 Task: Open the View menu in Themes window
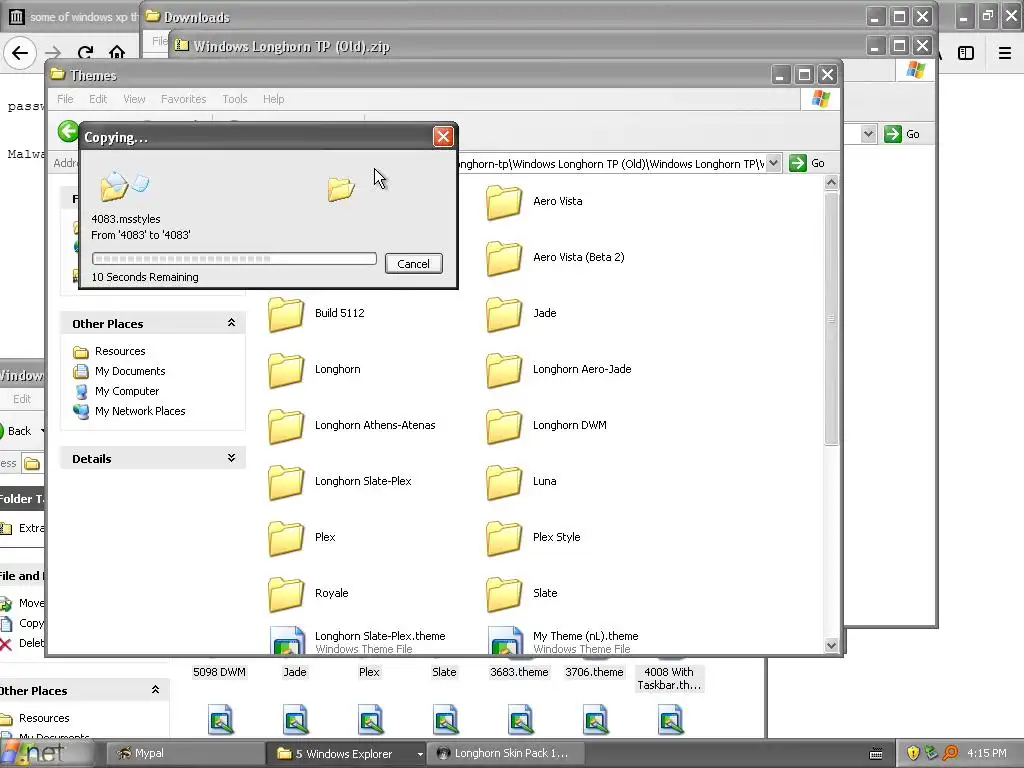[x=134, y=99]
